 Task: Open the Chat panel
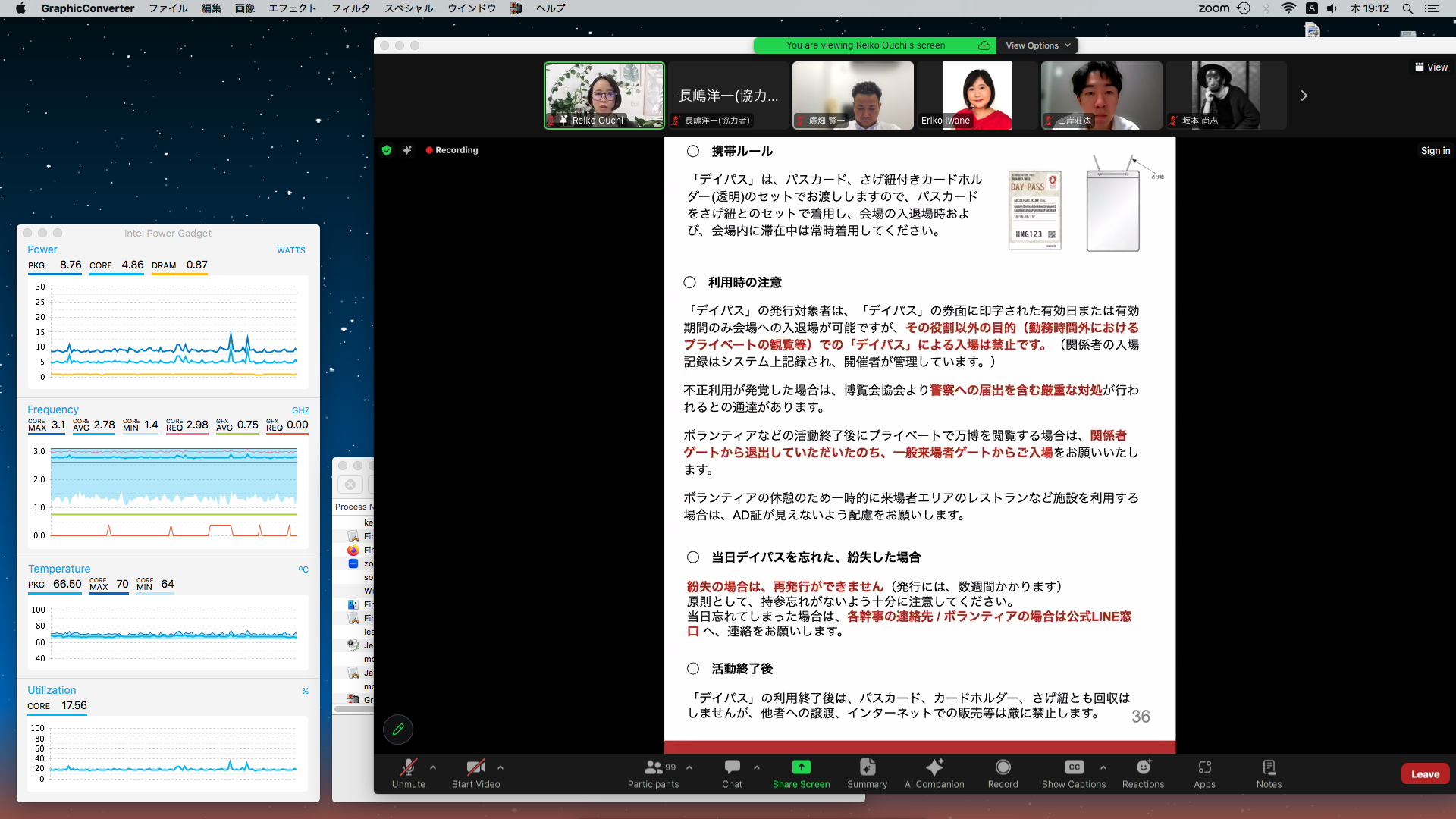click(732, 767)
